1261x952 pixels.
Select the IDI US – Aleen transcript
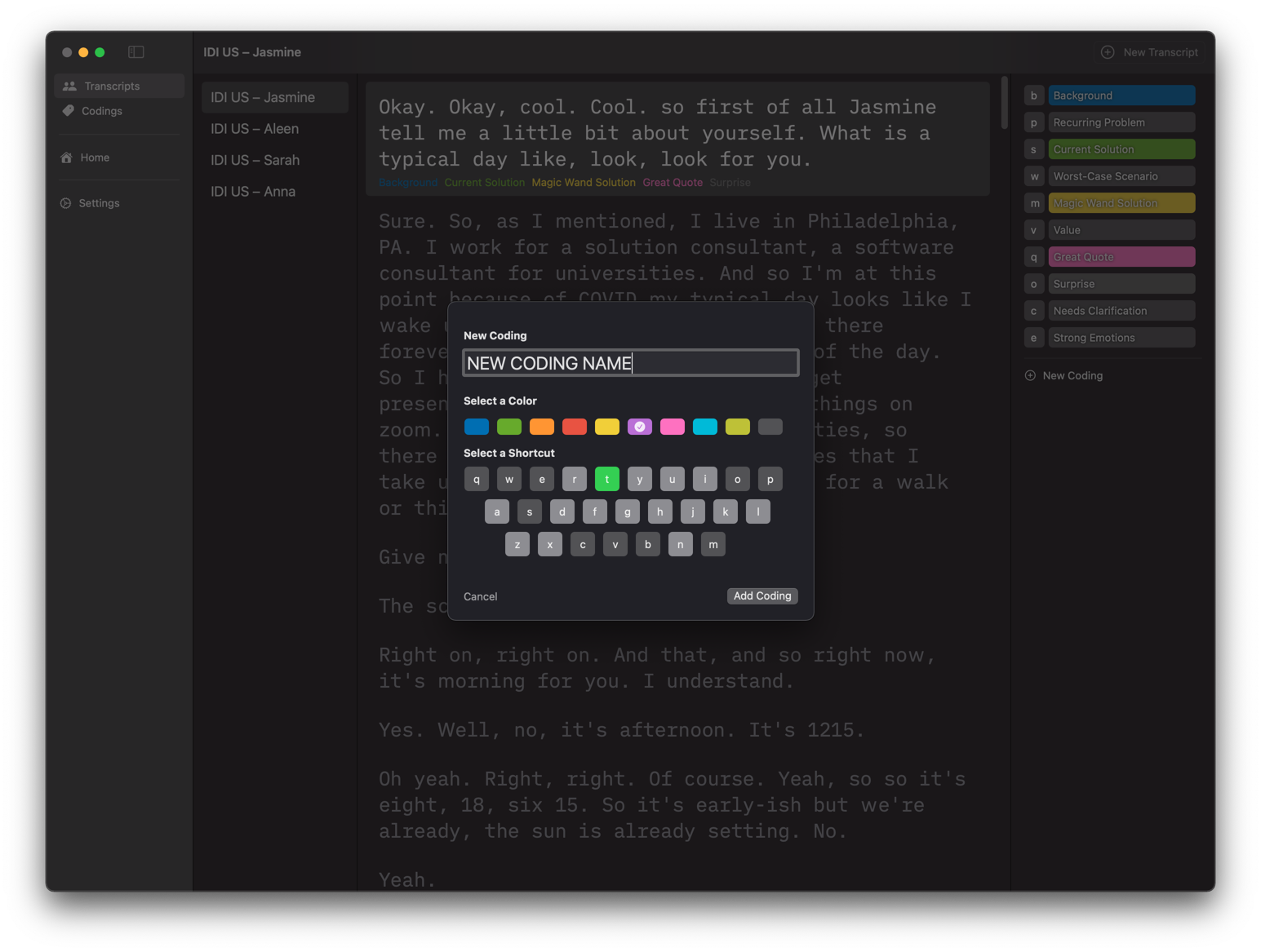click(275, 129)
